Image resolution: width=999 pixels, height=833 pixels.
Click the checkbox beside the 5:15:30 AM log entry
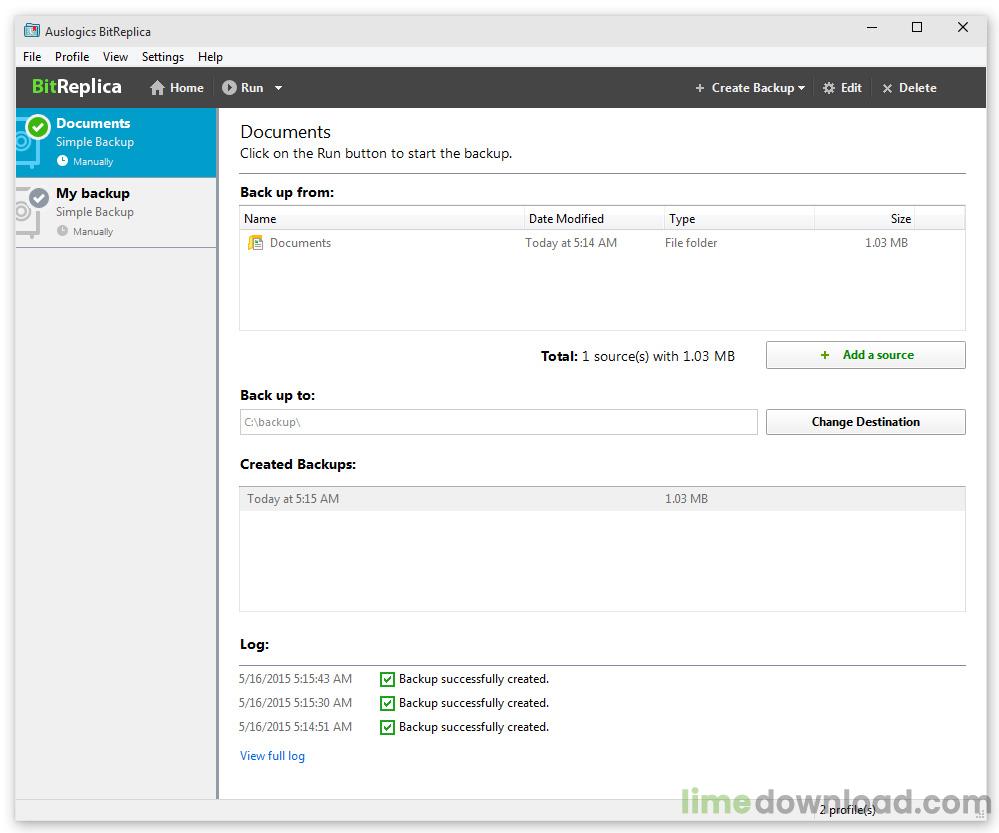(x=388, y=703)
